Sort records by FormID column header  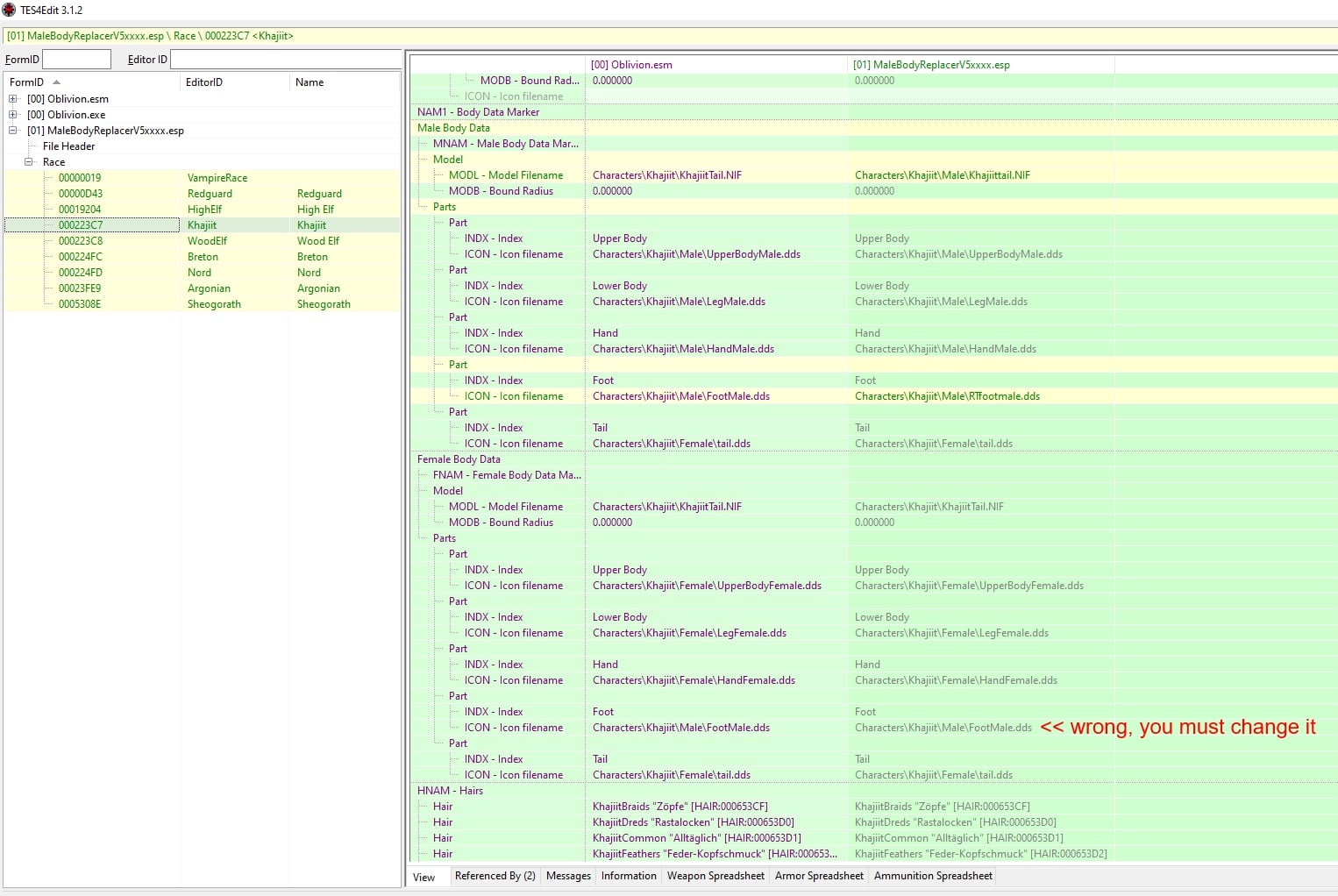pyautogui.click(x=92, y=82)
